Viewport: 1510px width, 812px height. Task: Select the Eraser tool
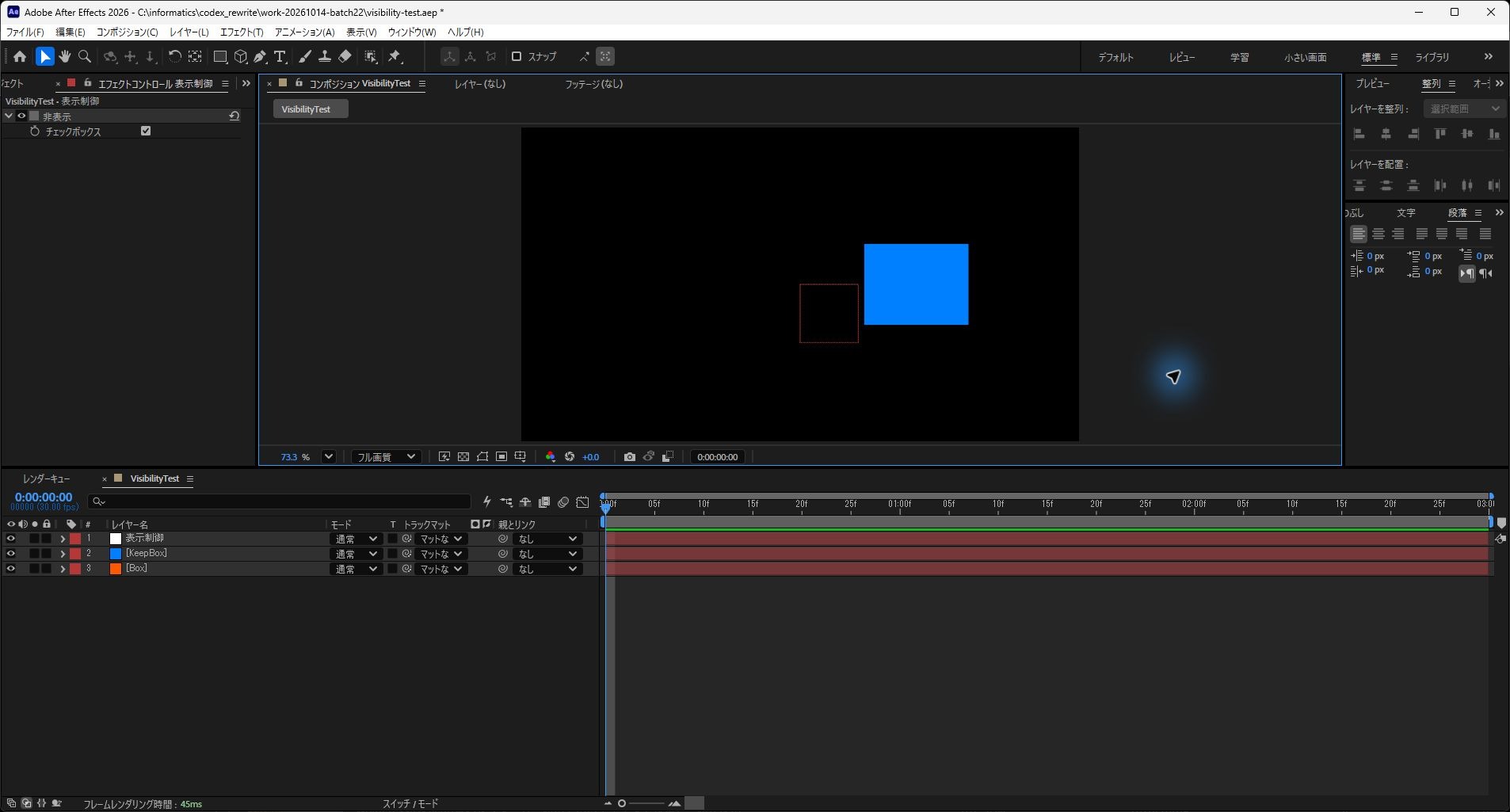tap(345, 56)
